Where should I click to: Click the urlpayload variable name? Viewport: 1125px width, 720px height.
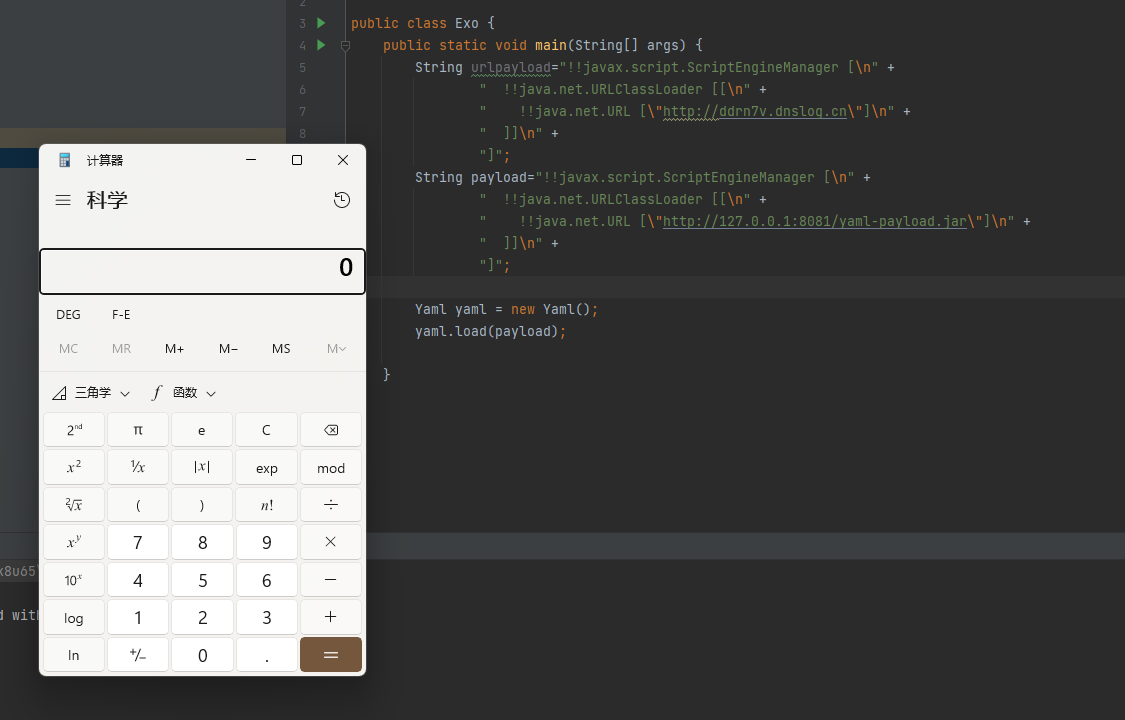coord(511,67)
